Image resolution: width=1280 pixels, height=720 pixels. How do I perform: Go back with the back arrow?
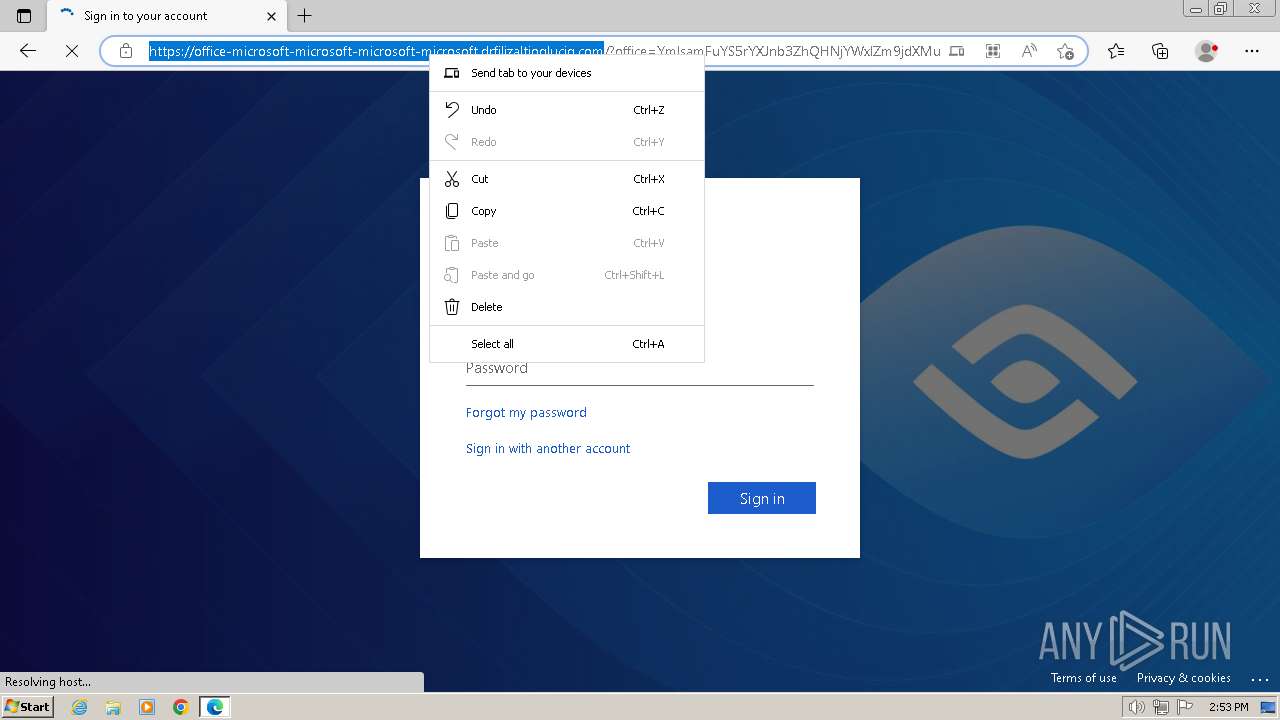28,51
